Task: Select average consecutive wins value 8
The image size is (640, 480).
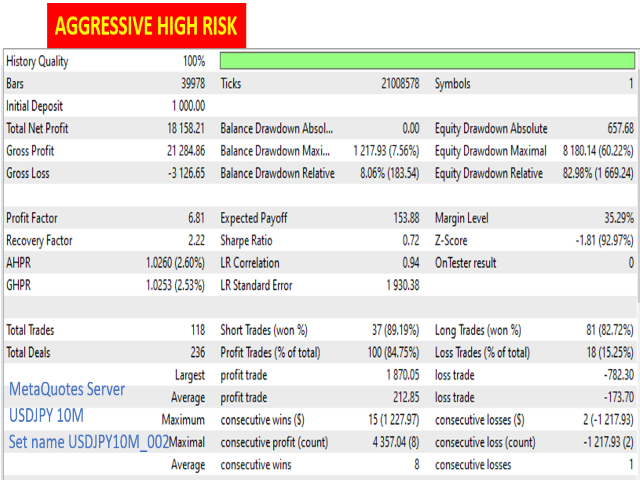Action: 417,464
